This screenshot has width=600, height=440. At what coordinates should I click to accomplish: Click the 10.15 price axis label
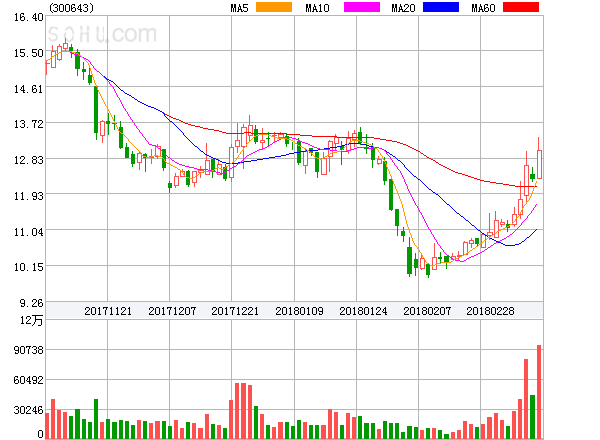(29, 267)
